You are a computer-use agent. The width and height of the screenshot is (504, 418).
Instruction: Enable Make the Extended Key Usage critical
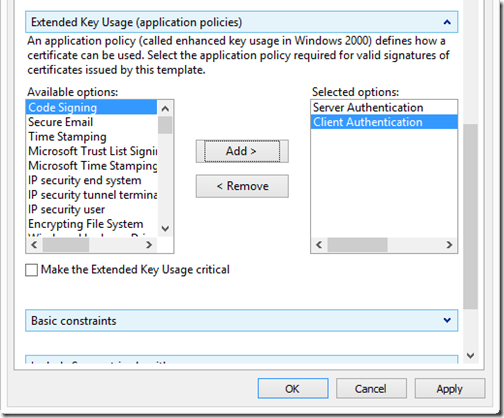[x=31, y=270]
